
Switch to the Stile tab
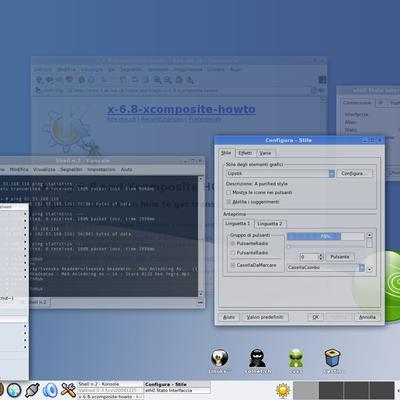tap(226, 153)
